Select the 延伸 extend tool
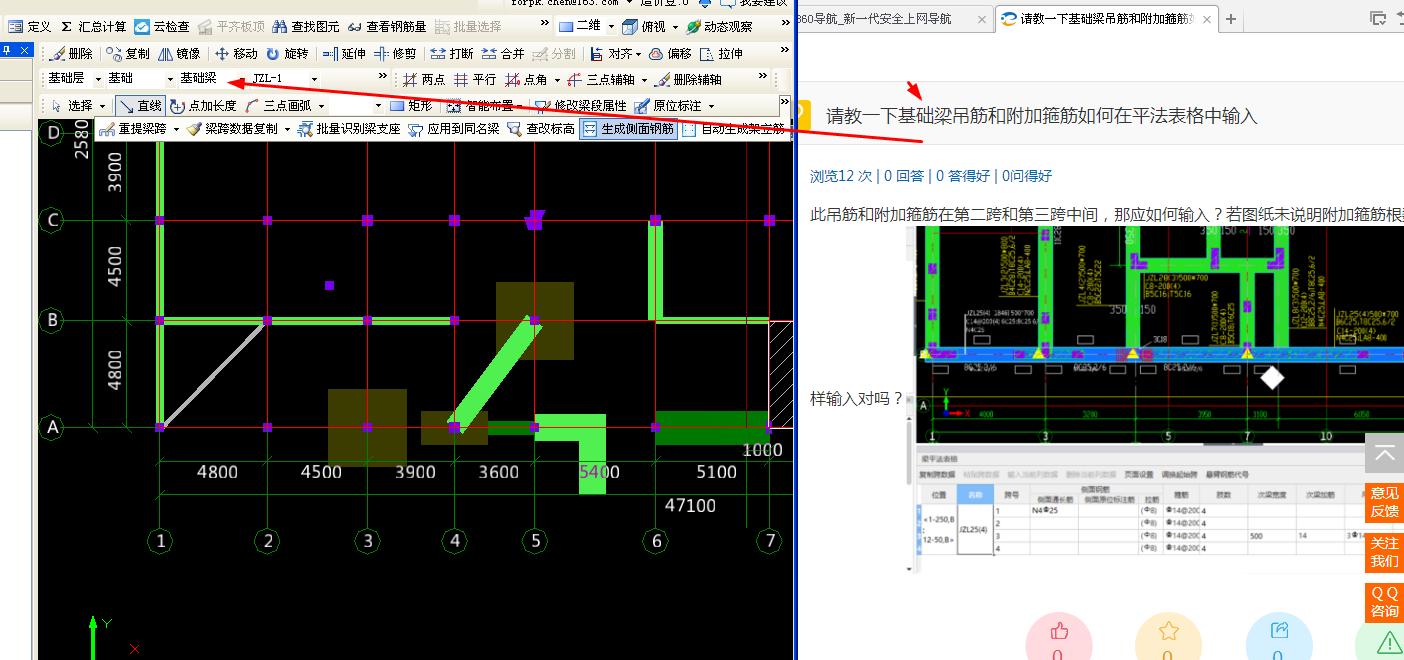The width and height of the screenshot is (1404, 660). (x=345, y=54)
